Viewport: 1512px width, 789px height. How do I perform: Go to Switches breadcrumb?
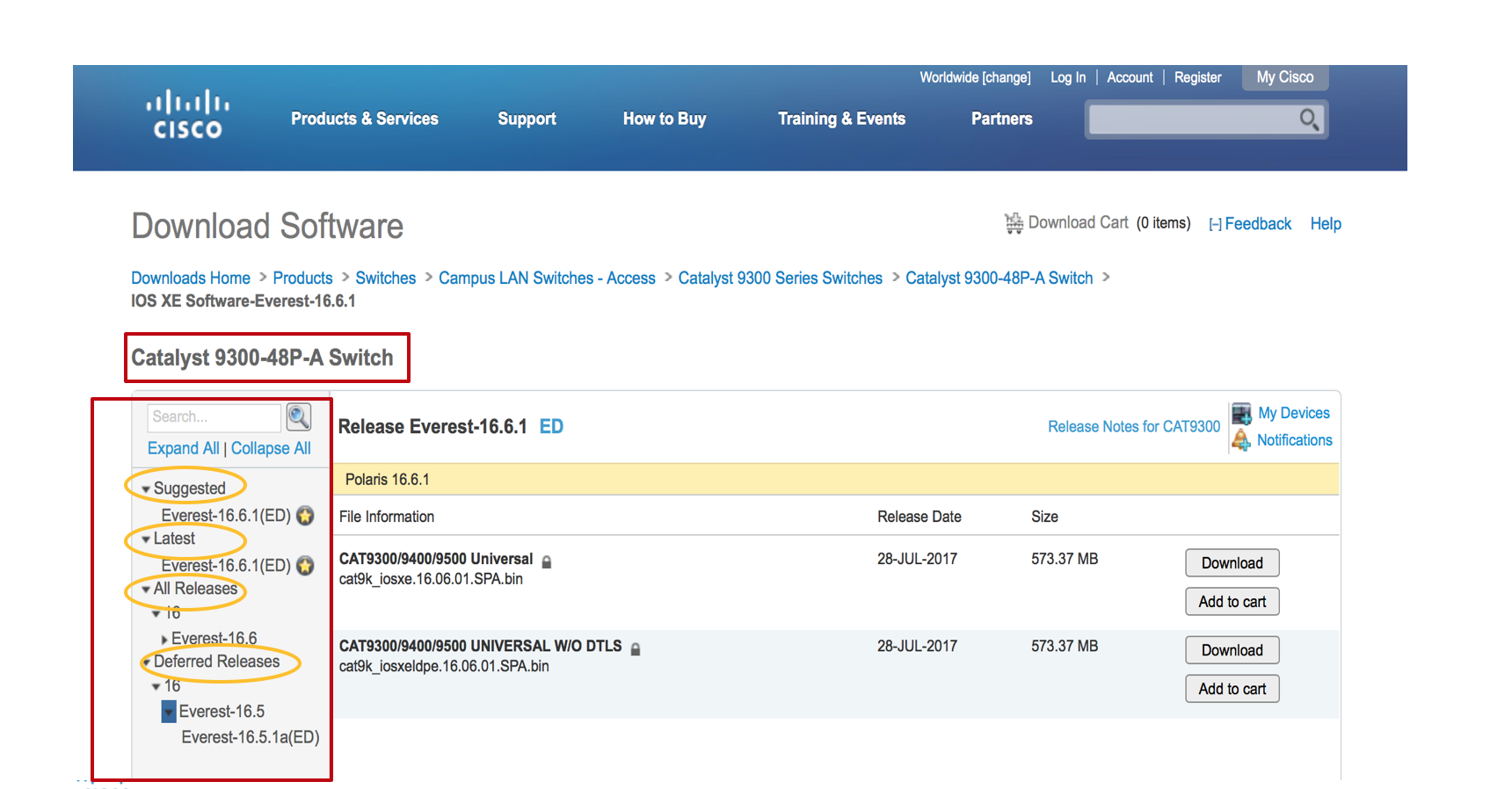coord(386,279)
